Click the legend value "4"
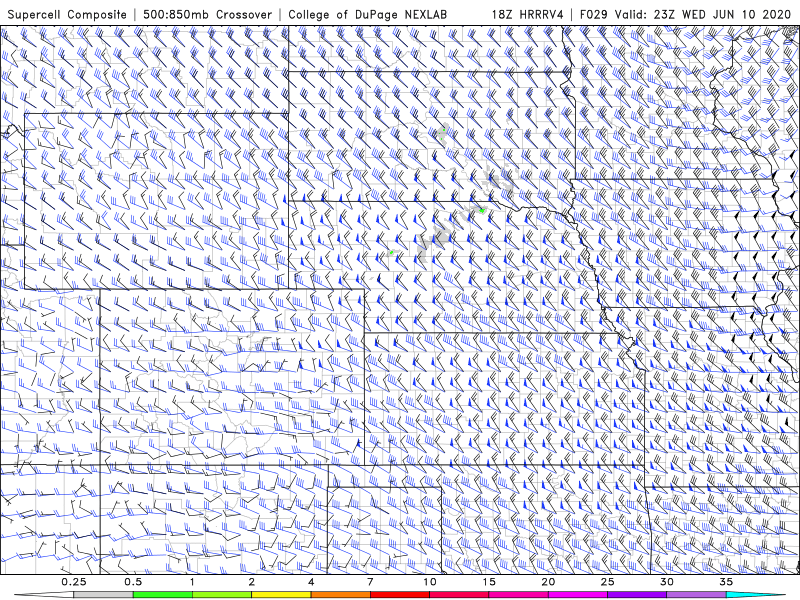Viewport: 800px width, 600px height. click(x=311, y=582)
